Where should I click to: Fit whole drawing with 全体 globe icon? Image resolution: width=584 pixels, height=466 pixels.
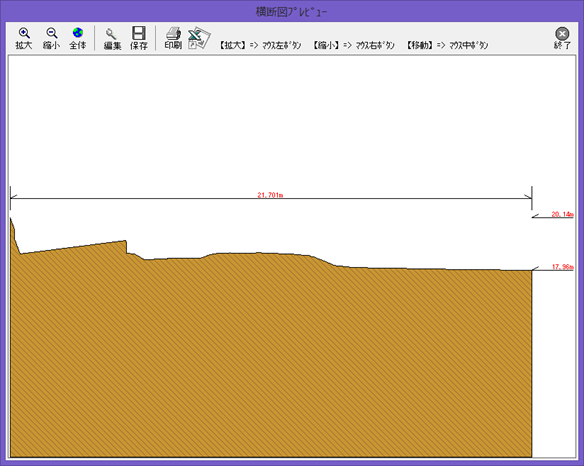click(x=78, y=38)
